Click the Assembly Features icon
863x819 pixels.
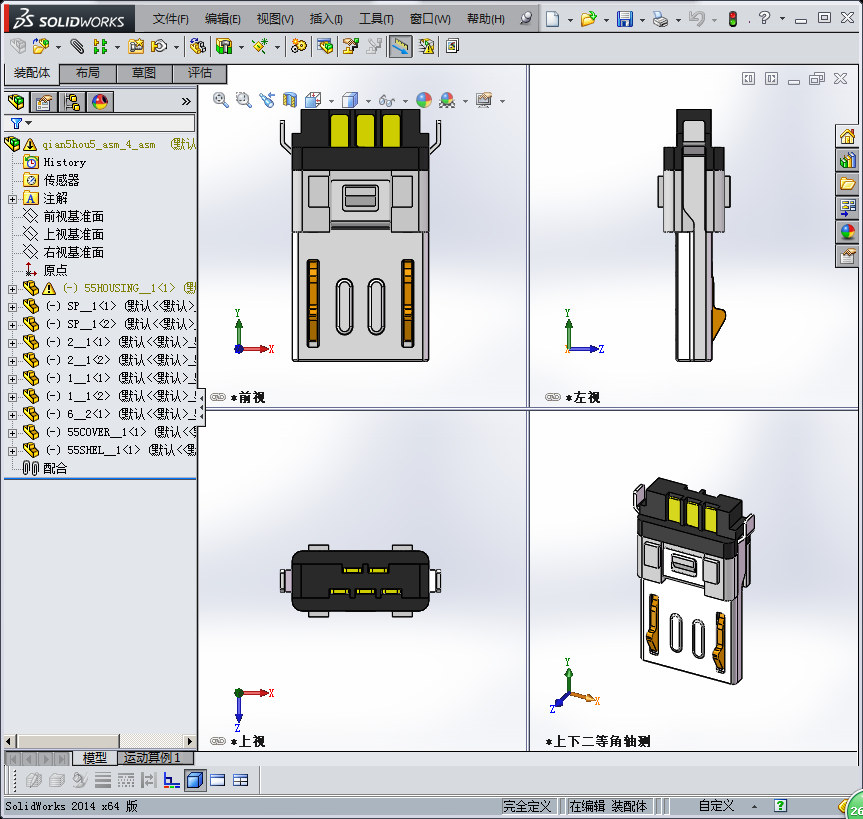click(223, 46)
